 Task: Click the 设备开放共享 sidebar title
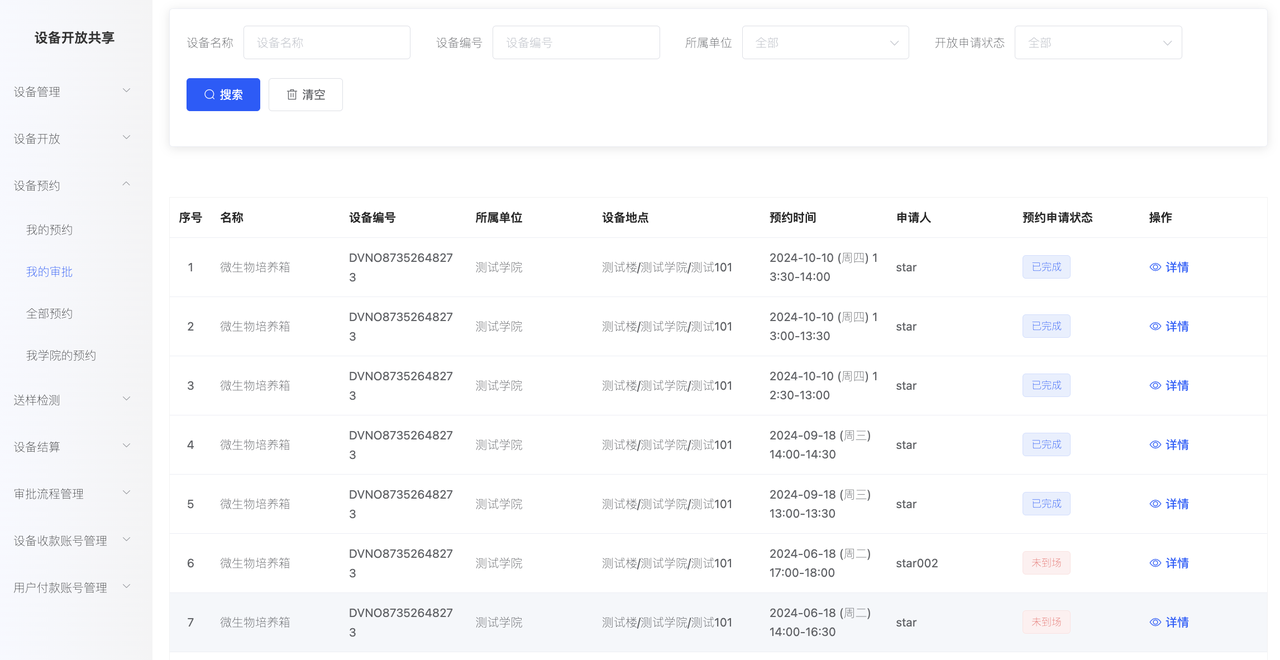point(75,38)
